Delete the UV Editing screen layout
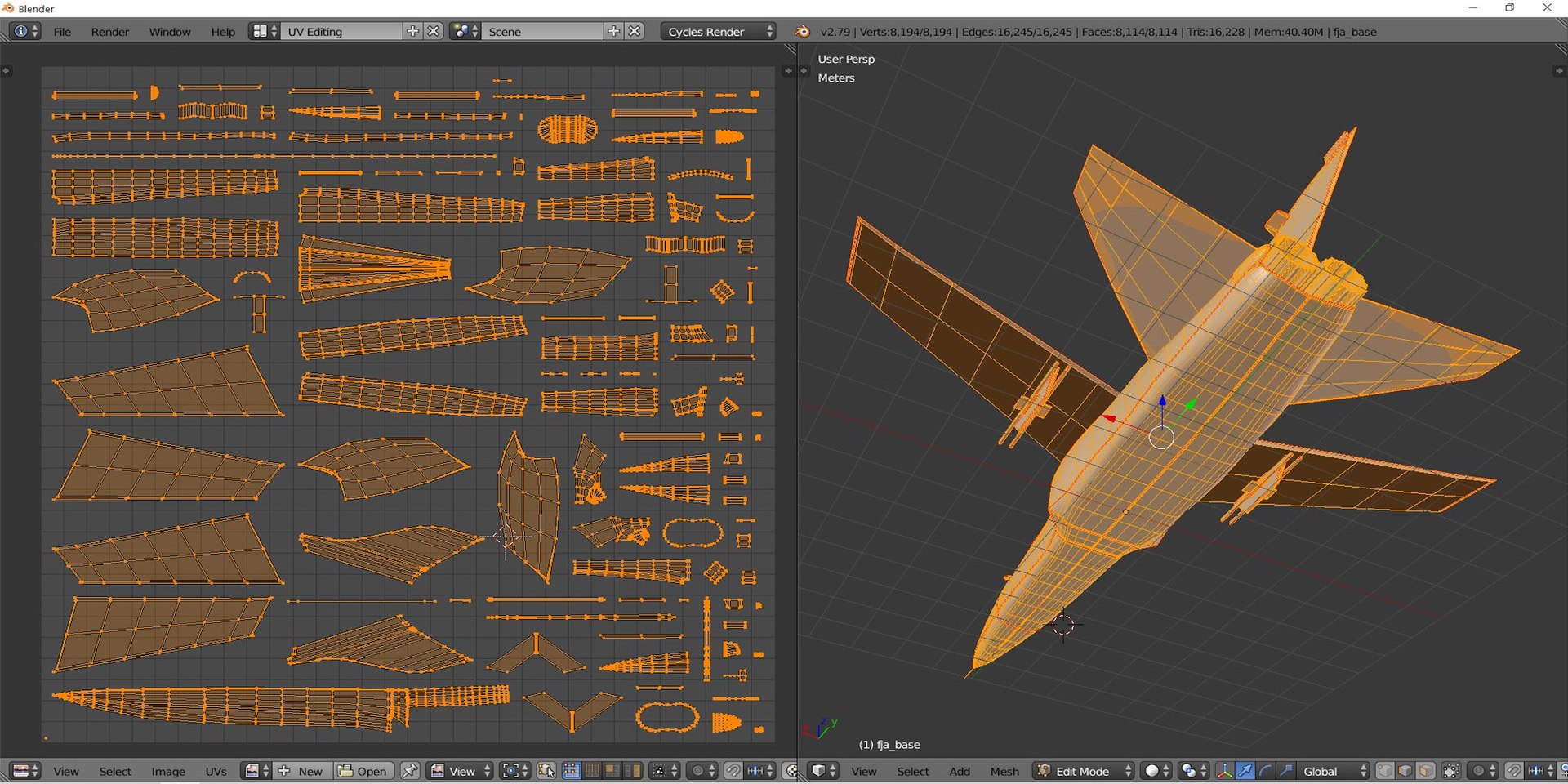This screenshot has height=784, width=1568. [434, 31]
